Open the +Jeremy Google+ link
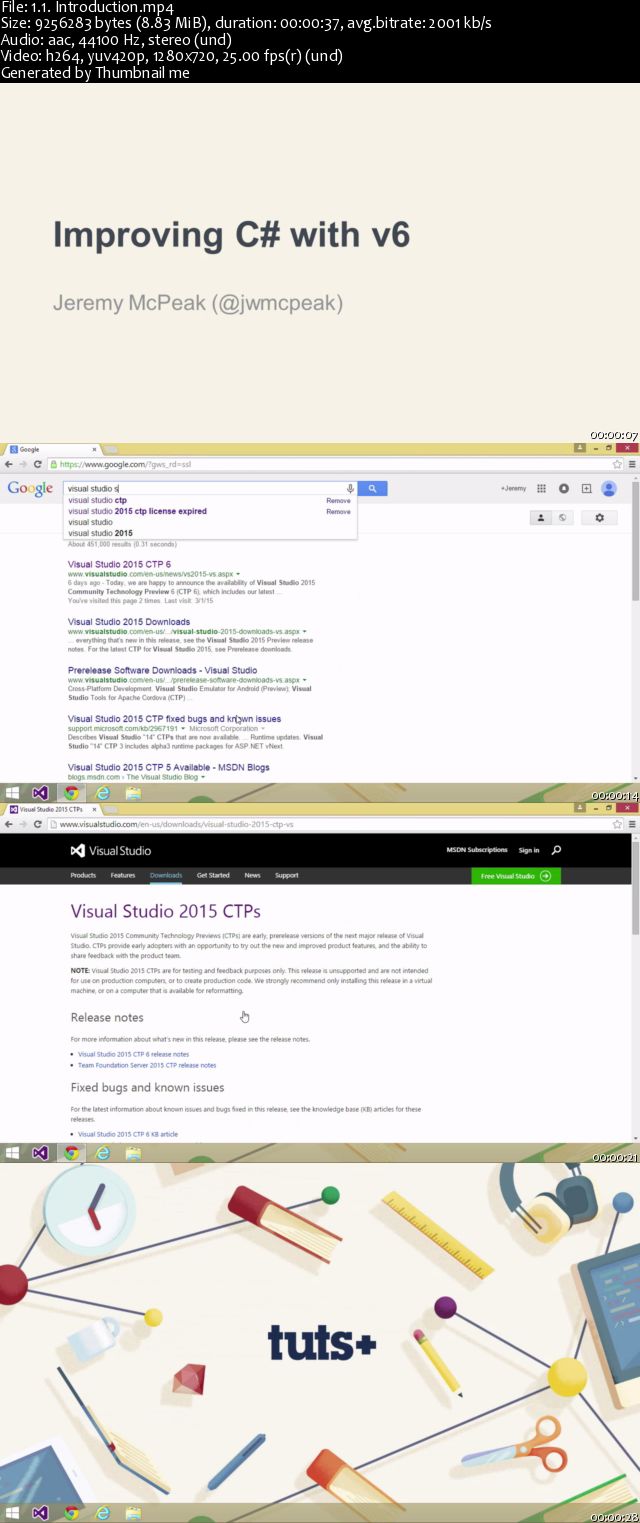The width and height of the screenshot is (640, 1523). coord(512,489)
